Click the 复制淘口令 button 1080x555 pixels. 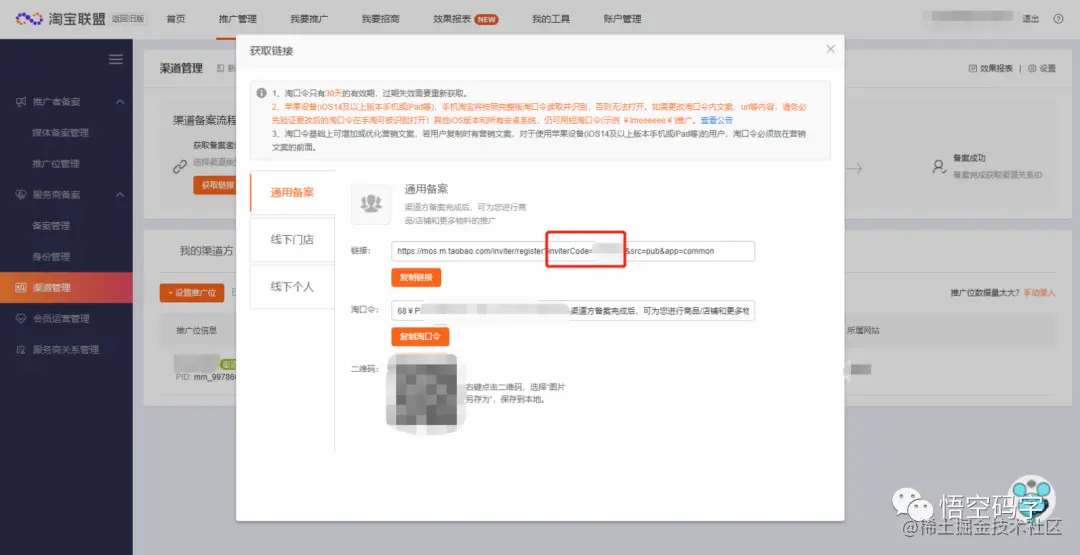pyautogui.click(x=420, y=337)
